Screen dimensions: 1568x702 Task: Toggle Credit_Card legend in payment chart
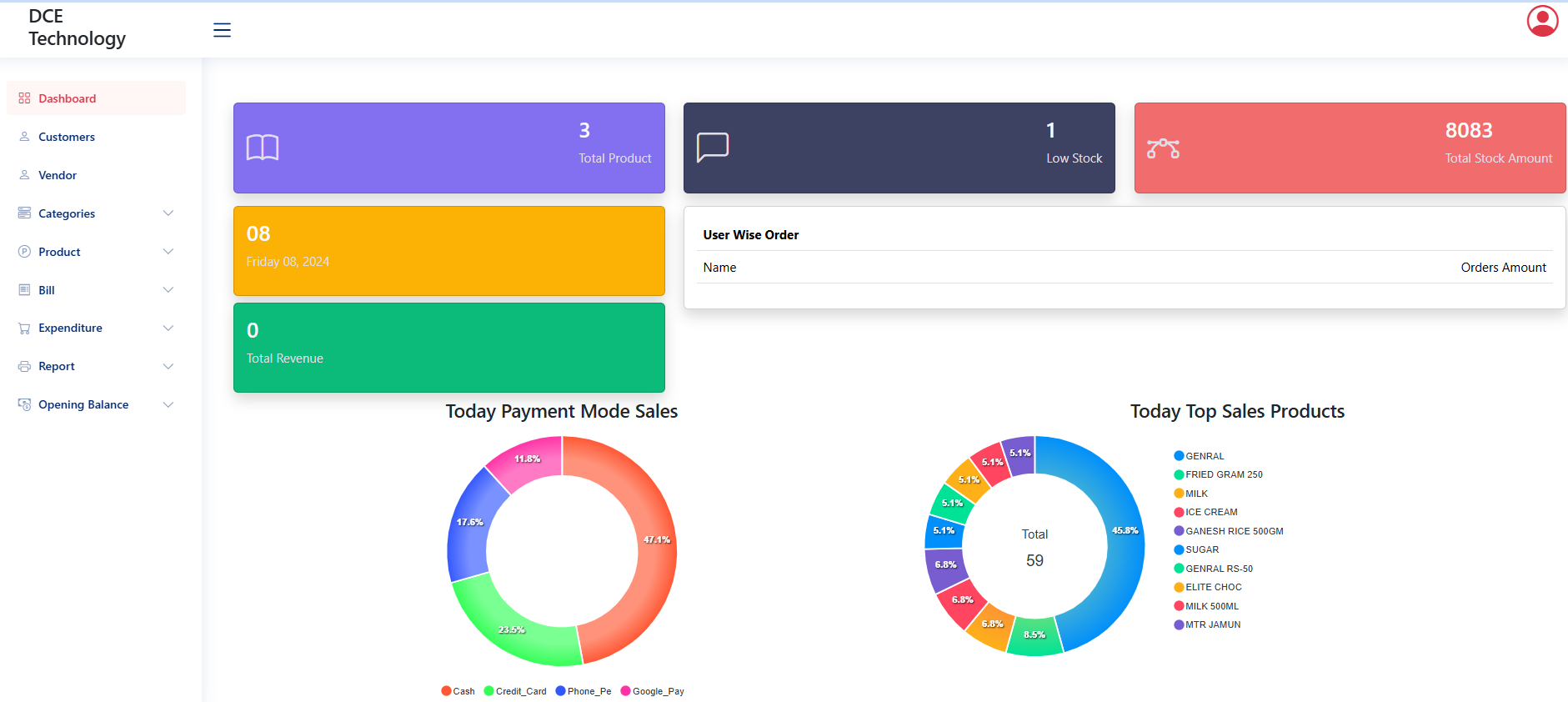(515, 691)
